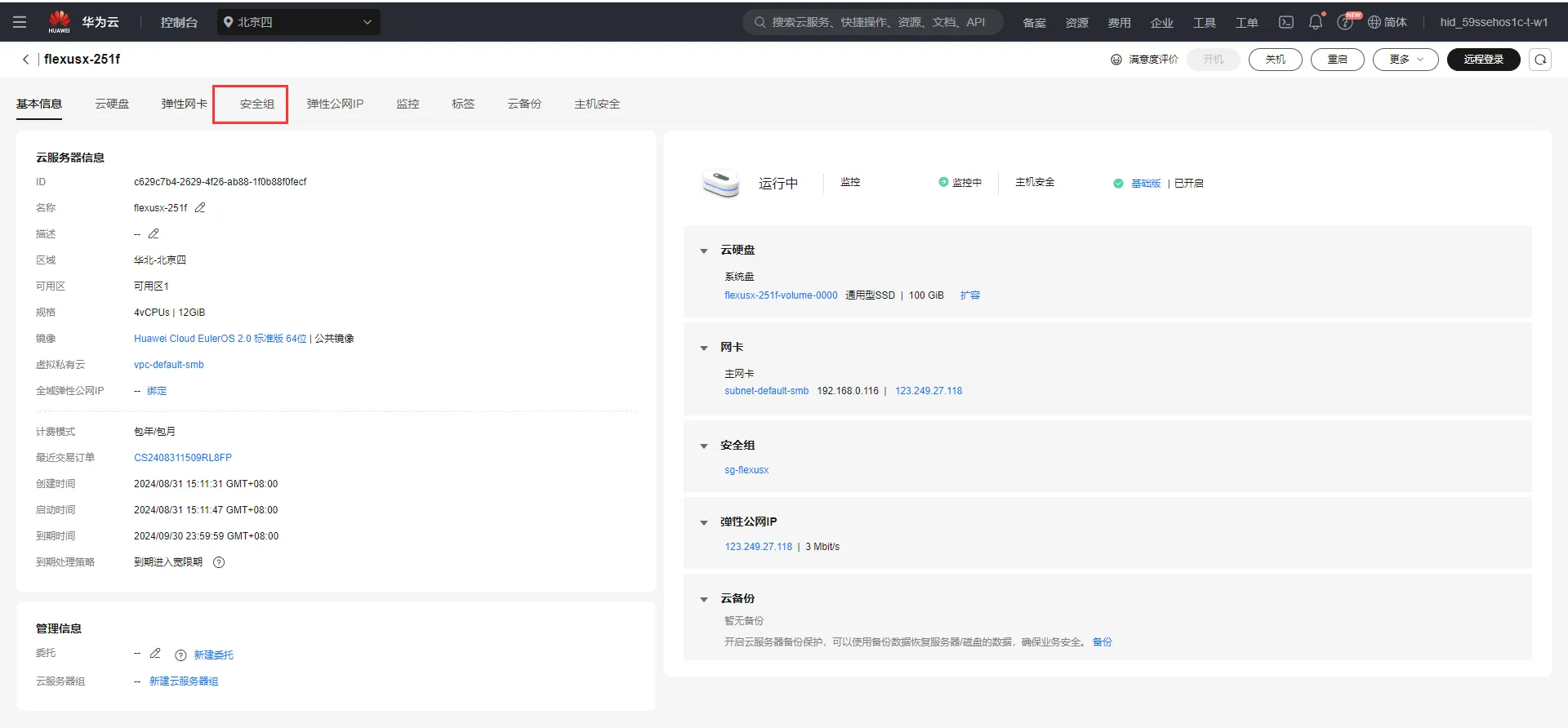Screen dimensions: 1568x728
Task: Collapse the 云硬盘 section
Action: coord(704,251)
